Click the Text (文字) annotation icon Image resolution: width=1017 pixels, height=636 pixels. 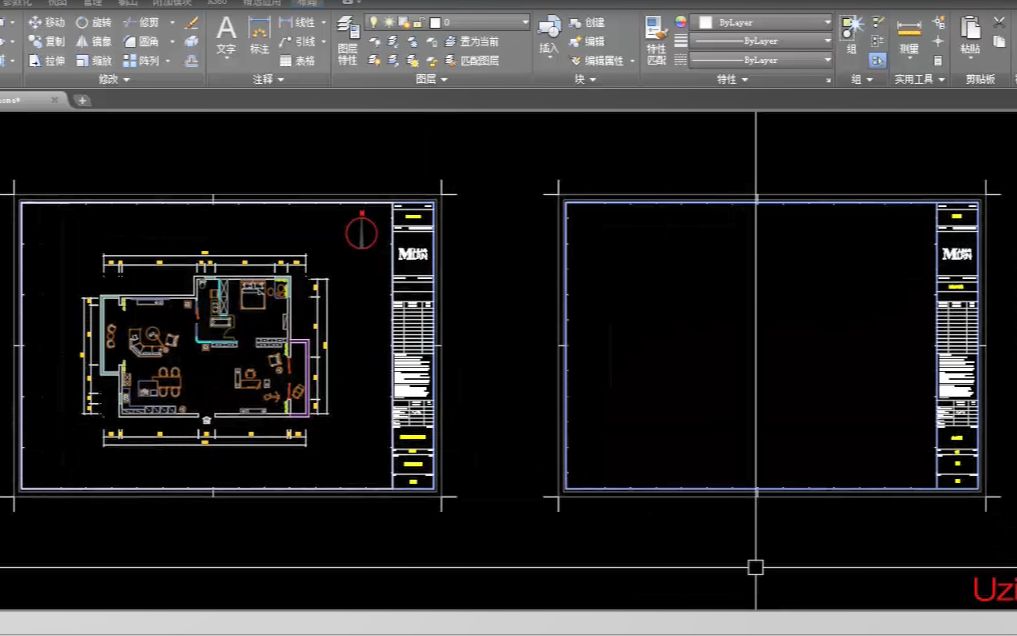click(226, 28)
